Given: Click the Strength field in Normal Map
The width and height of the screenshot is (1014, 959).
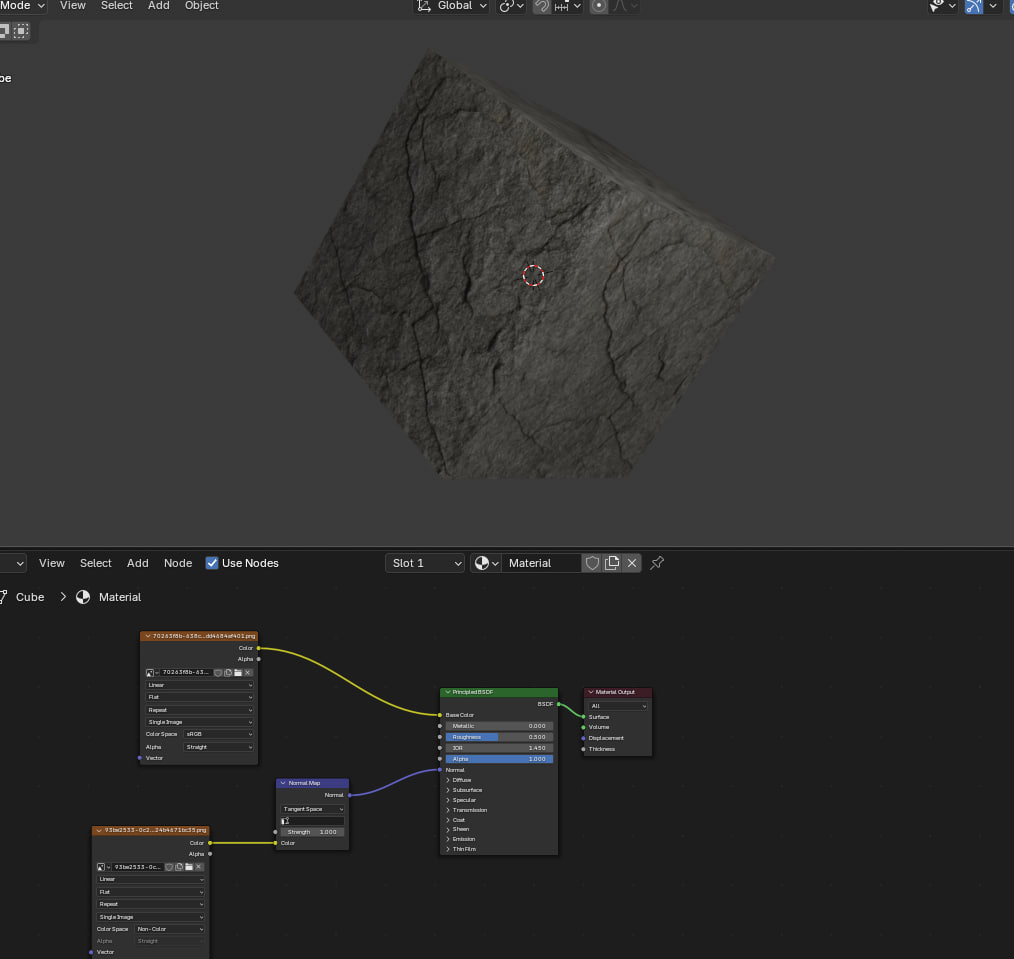Looking at the screenshot, I should pyautogui.click(x=312, y=832).
